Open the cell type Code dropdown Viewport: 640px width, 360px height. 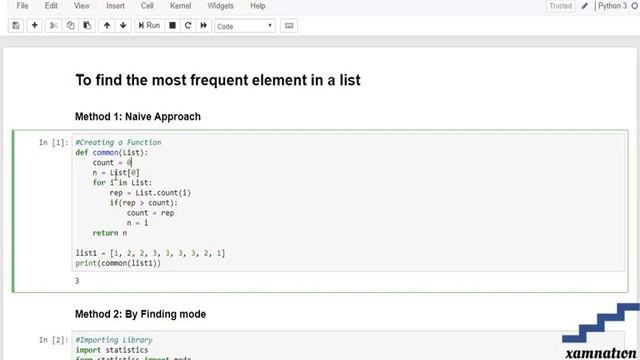(x=245, y=26)
